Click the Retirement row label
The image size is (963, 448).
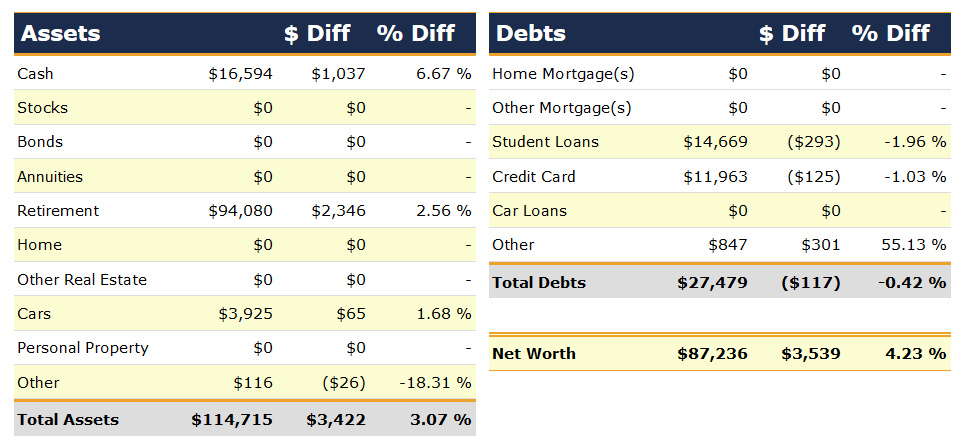point(58,211)
